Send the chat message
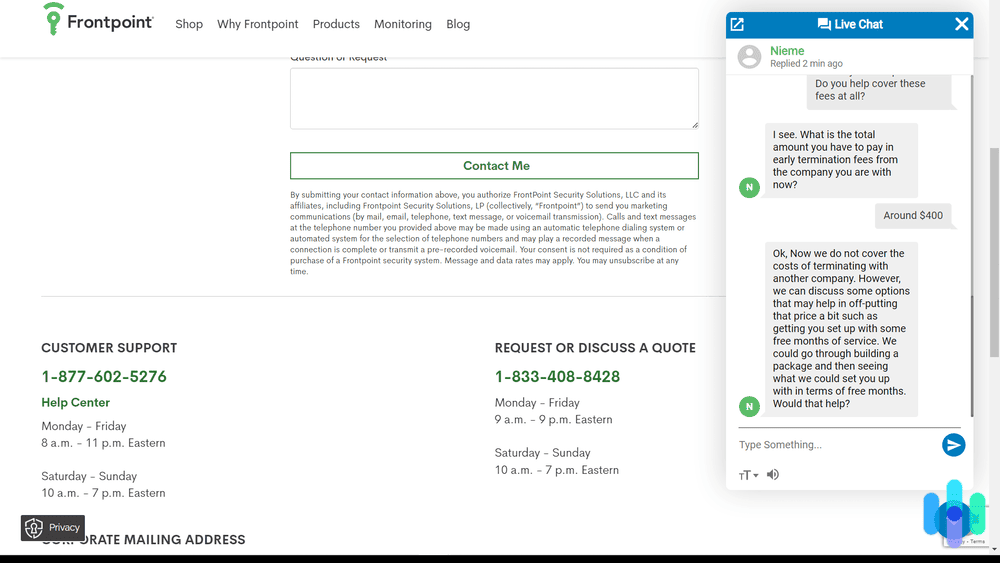Screen dimensions: 1000x563 [953, 445]
